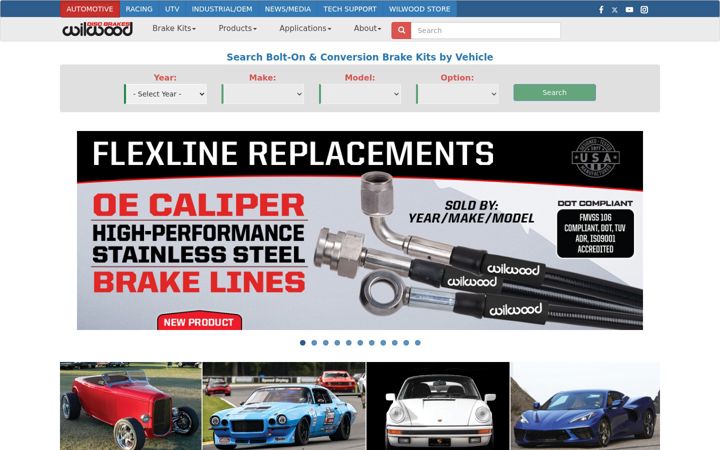Open Wilwood's X (Twitter) icon
This screenshot has width=720, height=450.
(615, 10)
